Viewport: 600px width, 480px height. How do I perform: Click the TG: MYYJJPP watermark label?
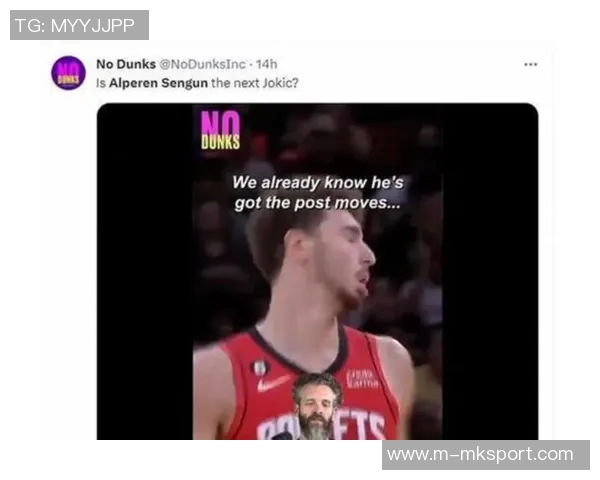coord(79,25)
